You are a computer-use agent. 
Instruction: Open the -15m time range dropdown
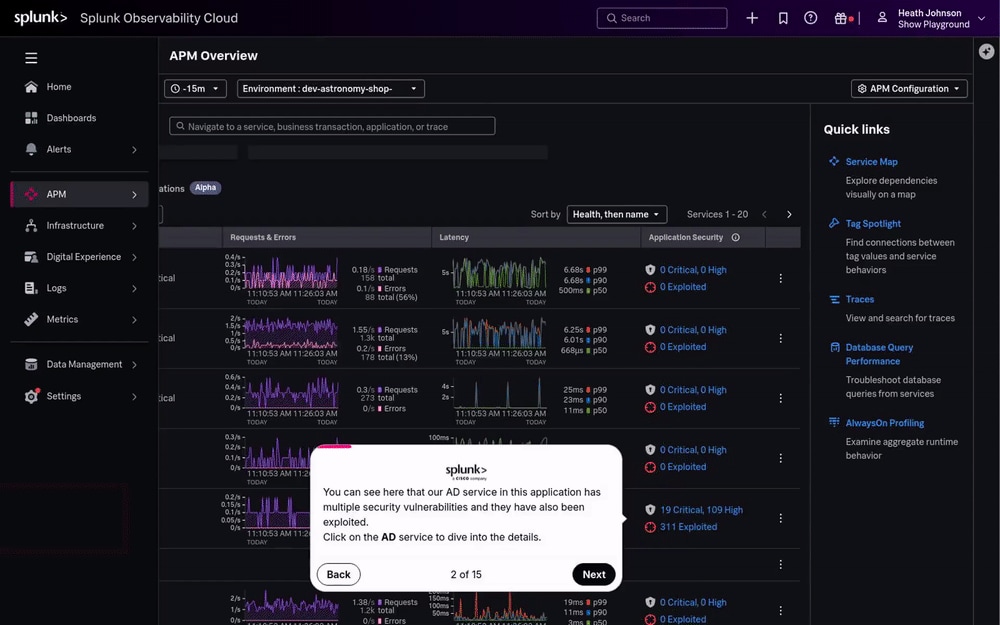click(x=195, y=89)
